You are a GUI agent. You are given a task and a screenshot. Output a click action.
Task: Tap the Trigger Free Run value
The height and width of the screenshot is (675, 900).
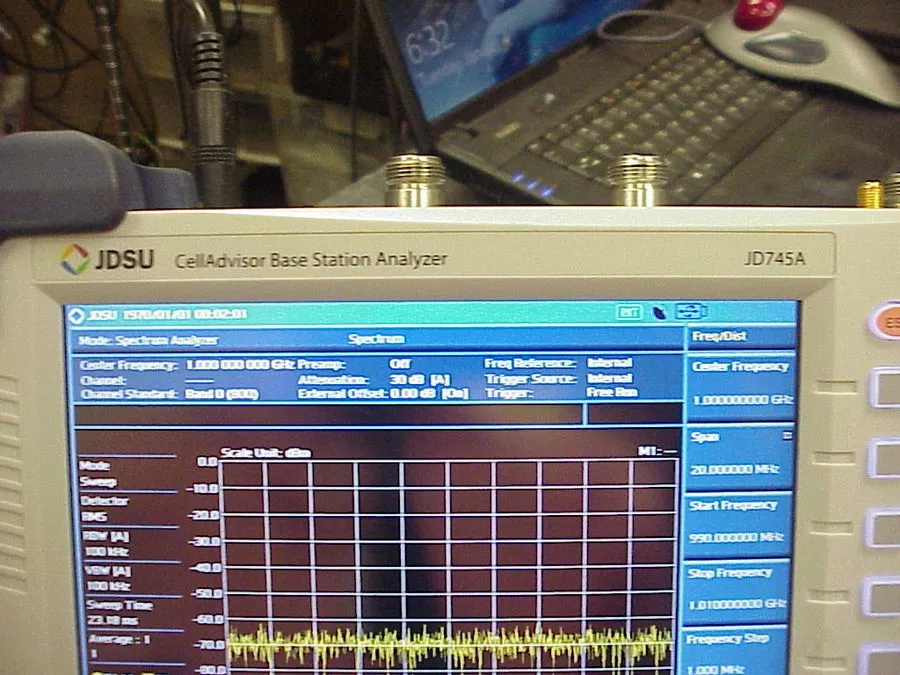coord(612,393)
